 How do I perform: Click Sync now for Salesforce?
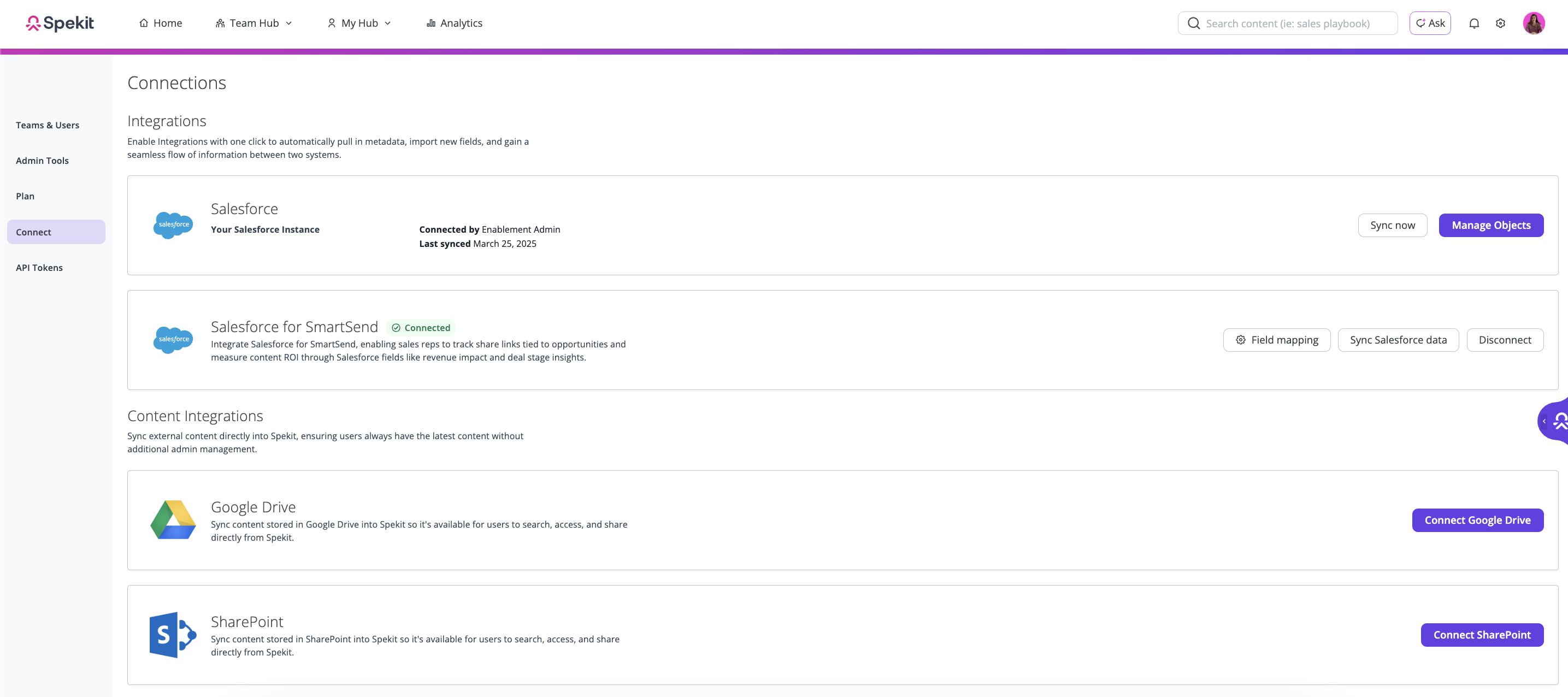point(1392,225)
